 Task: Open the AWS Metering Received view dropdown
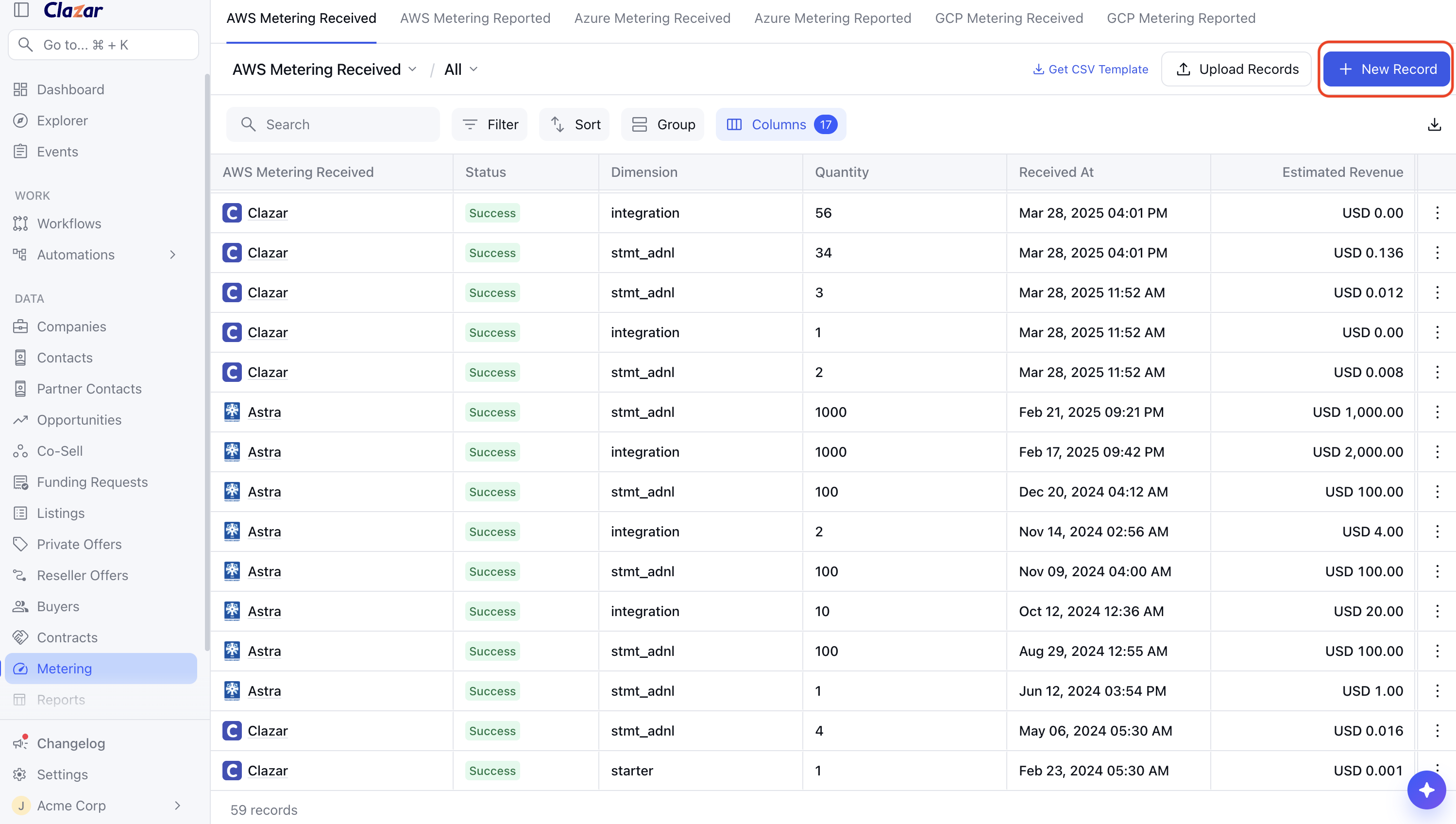[x=325, y=69]
